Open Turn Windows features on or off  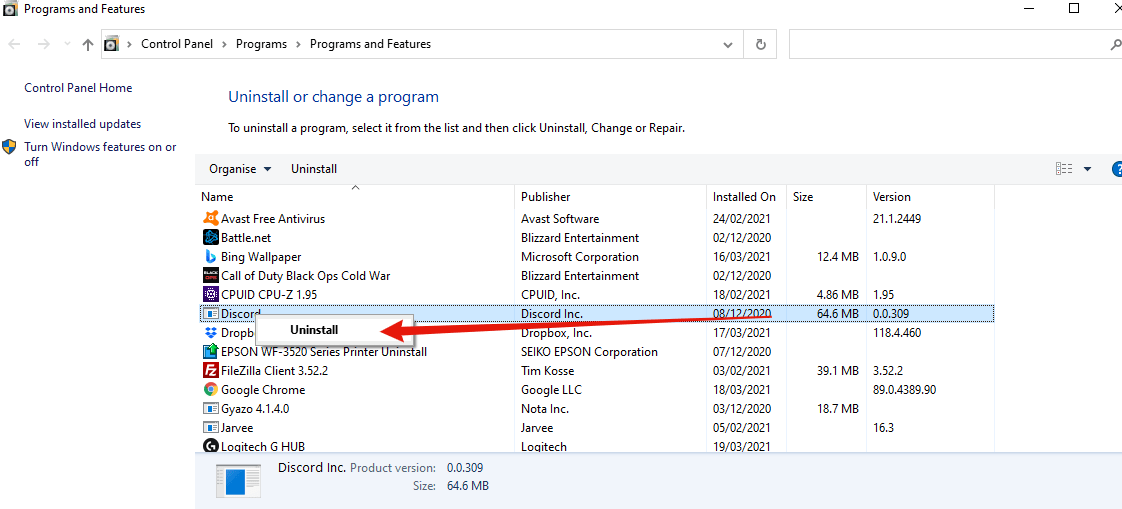point(100,154)
